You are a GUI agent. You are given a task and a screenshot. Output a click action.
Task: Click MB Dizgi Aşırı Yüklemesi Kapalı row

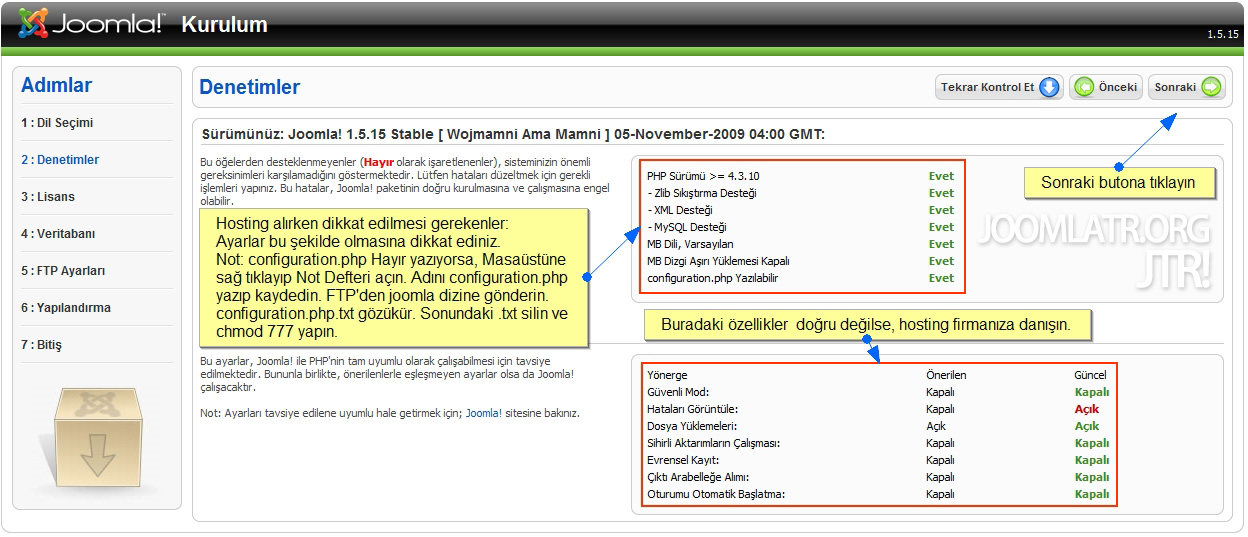(800, 261)
